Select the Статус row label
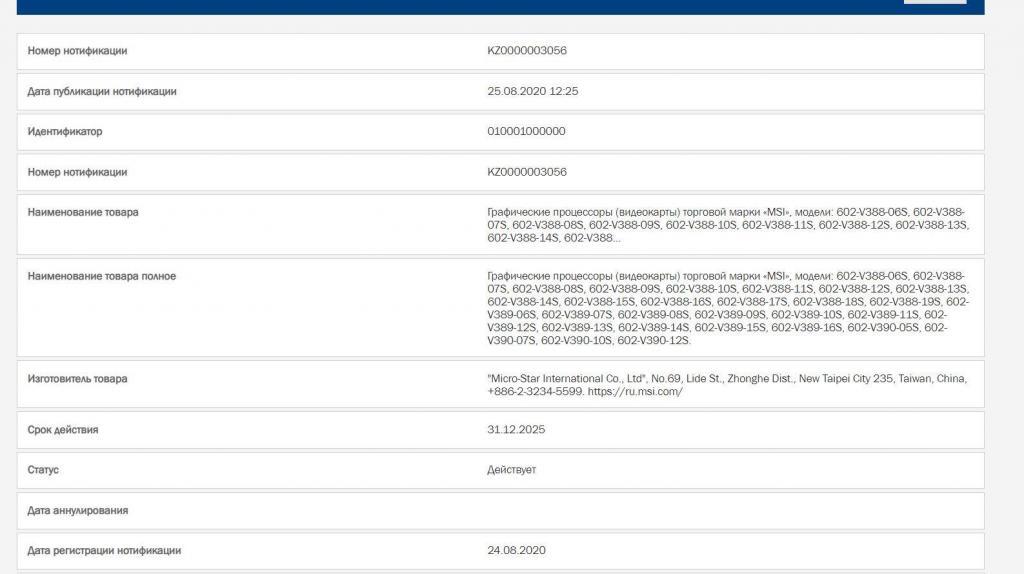This screenshot has width=1024, height=574. [43, 470]
